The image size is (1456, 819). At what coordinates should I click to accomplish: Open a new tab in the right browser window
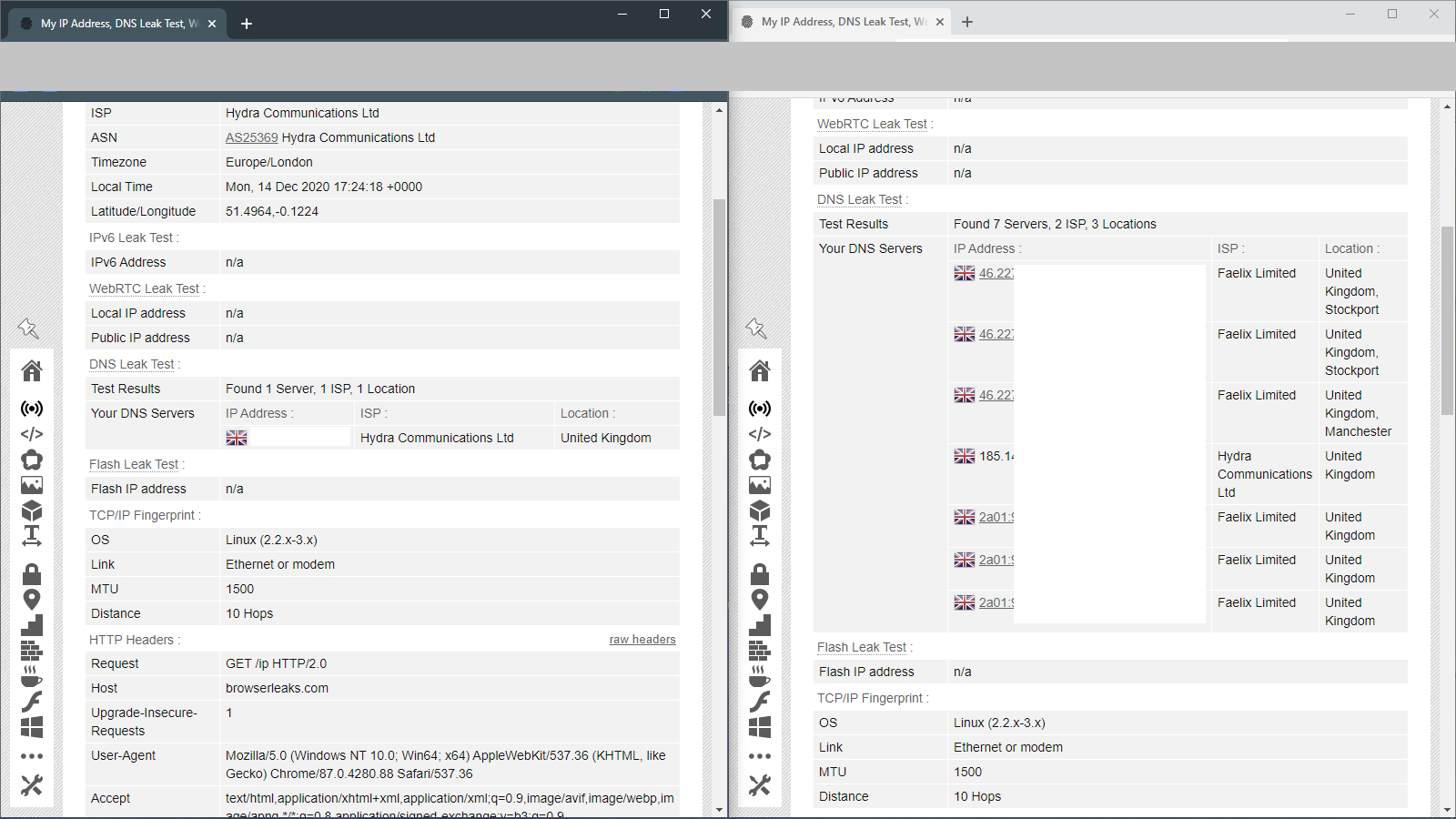tap(967, 22)
